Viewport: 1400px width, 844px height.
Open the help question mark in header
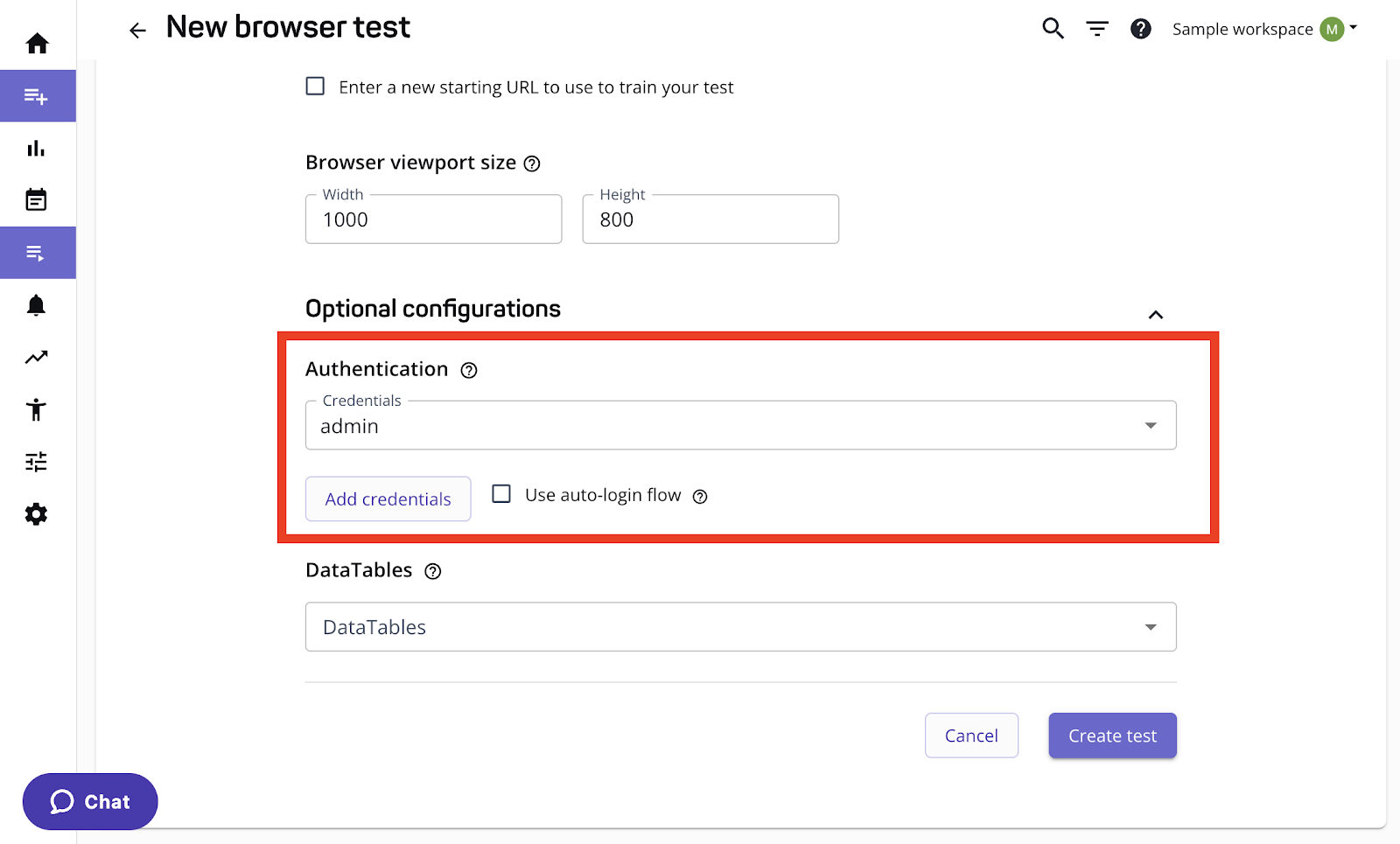[x=1141, y=29]
